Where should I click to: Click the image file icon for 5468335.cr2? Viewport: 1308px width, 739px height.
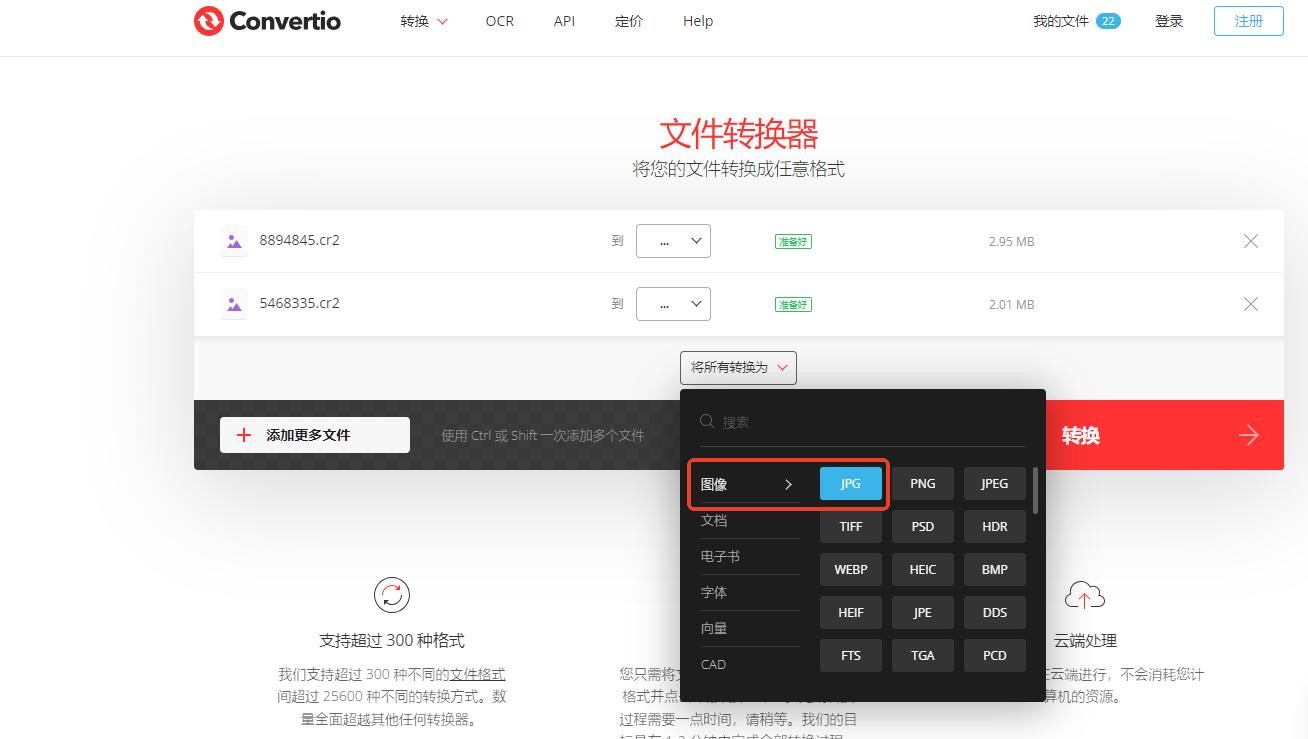click(x=234, y=304)
